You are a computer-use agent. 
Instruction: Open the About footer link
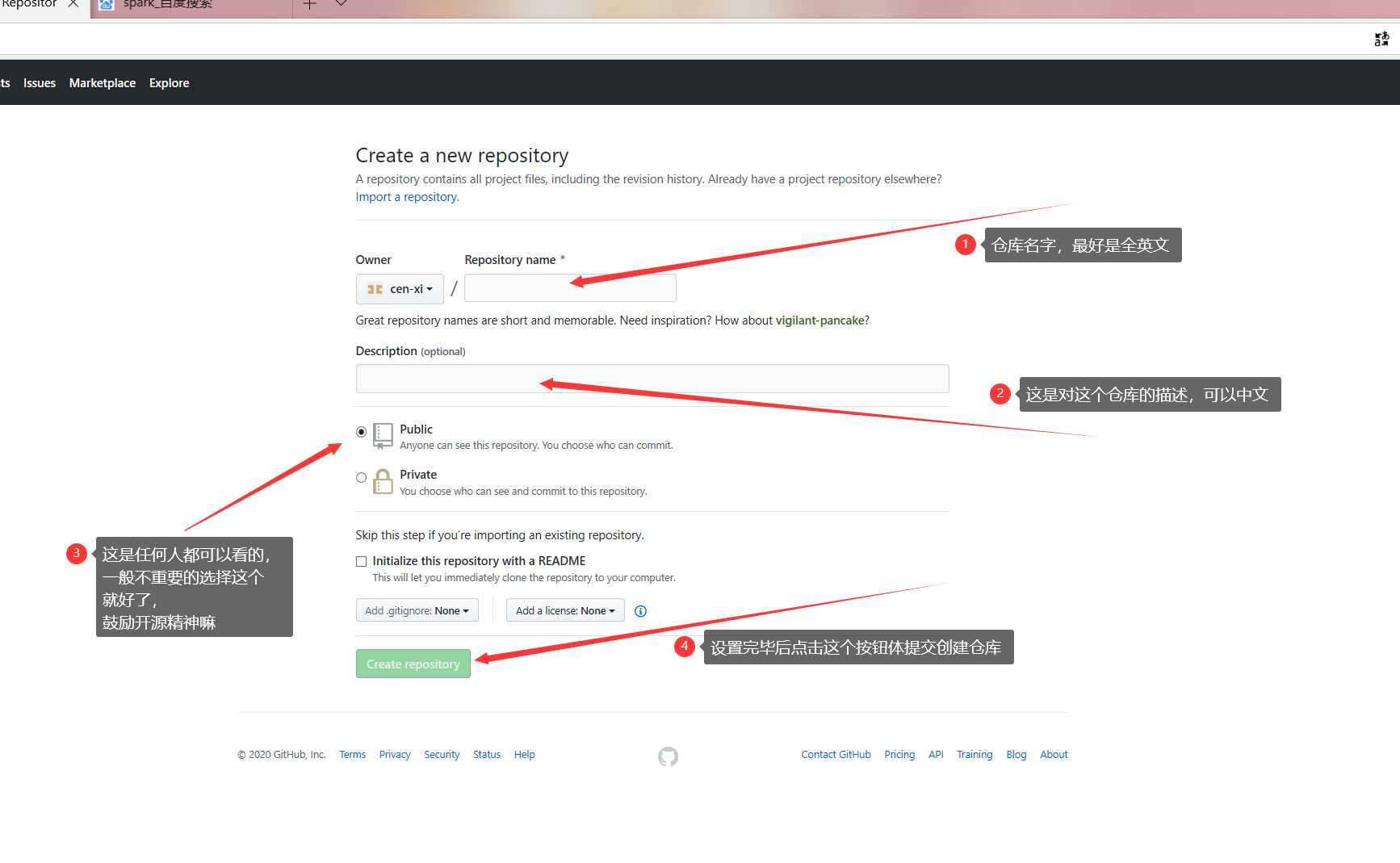click(1054, 755)
